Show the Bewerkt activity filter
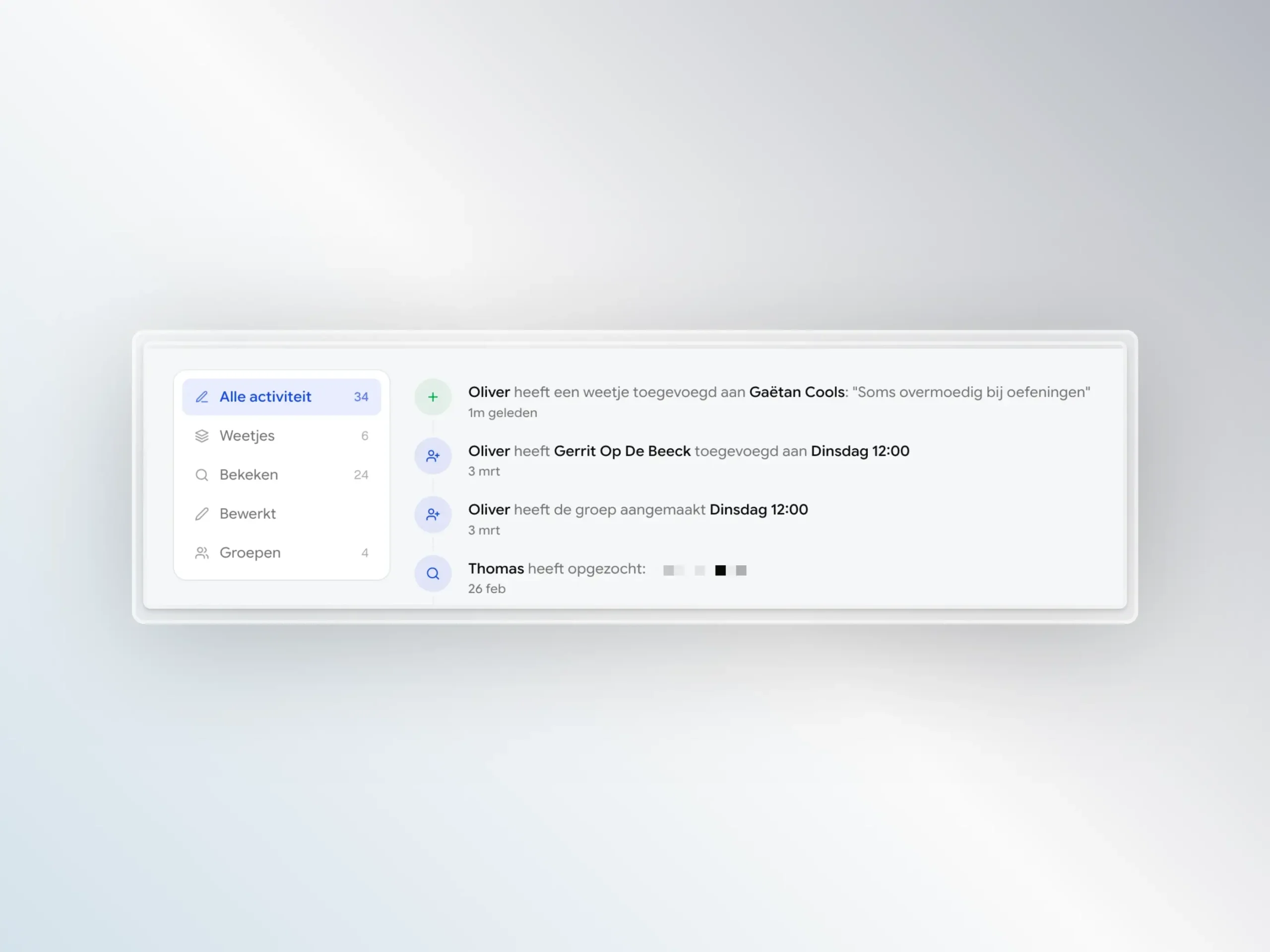The height and width of the screenshot is (952, 1270). click(x=281, y=514)
